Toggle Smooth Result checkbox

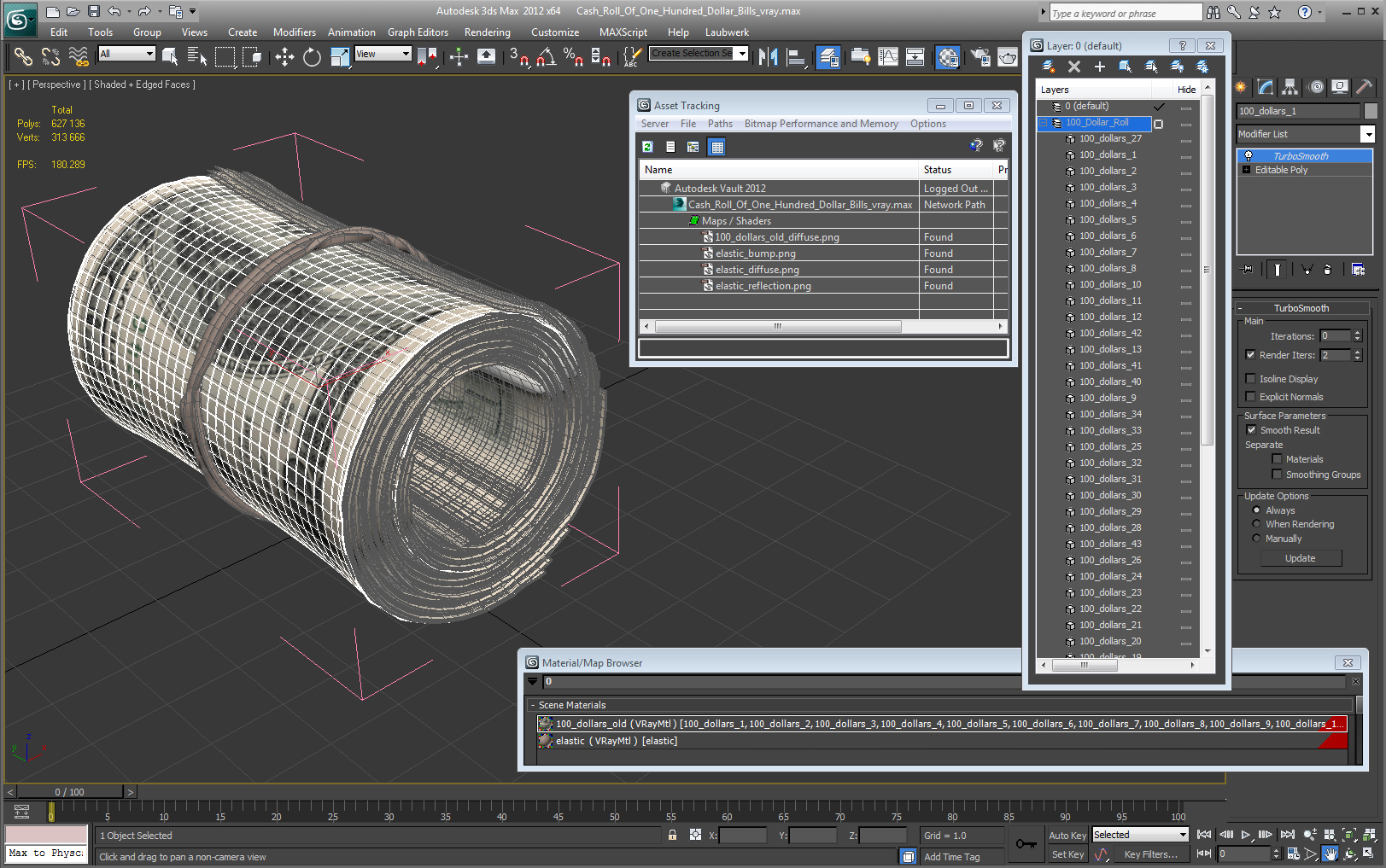pyautogui.click(x=1251, y=430)
